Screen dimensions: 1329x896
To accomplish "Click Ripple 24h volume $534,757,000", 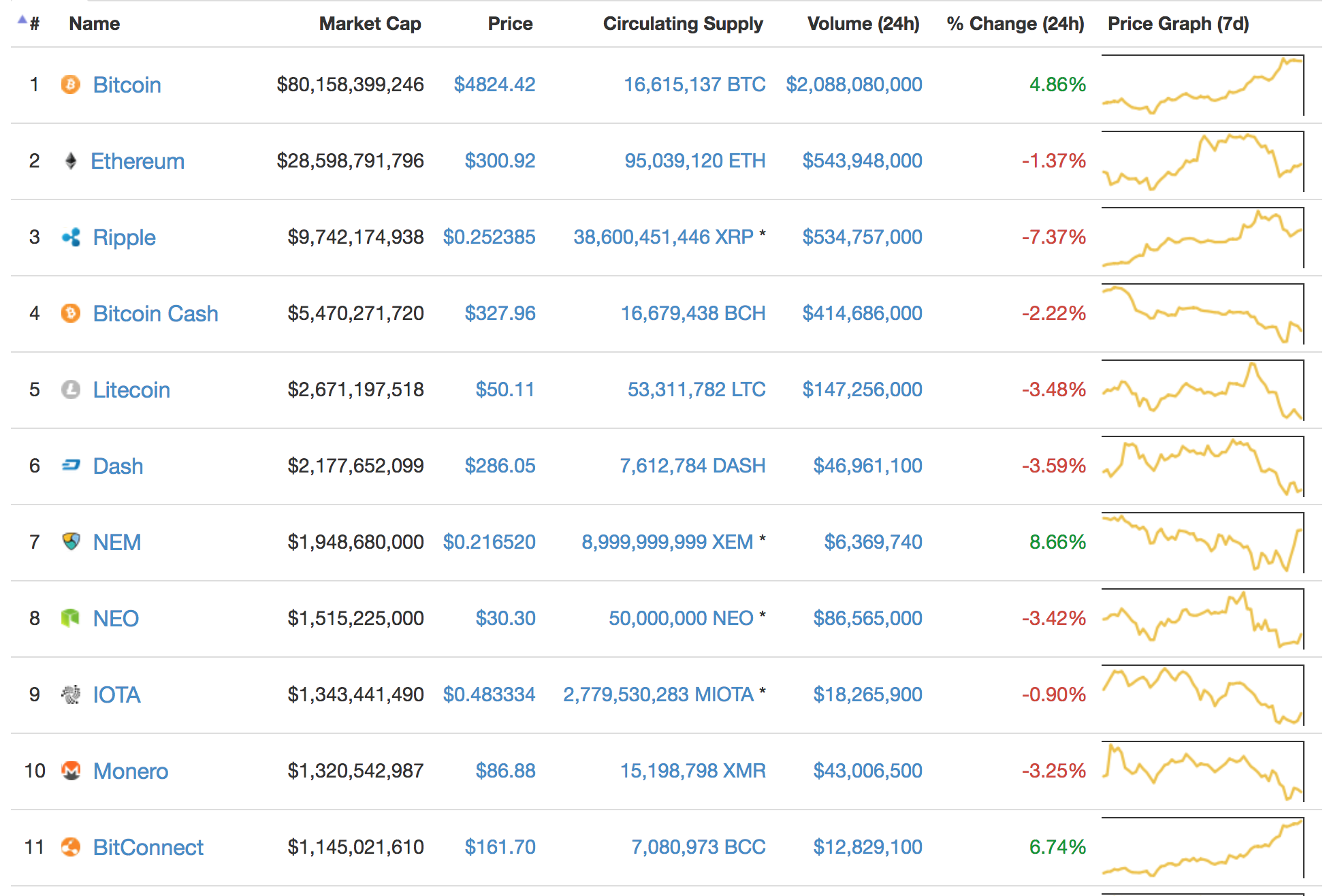I will 862,238.
